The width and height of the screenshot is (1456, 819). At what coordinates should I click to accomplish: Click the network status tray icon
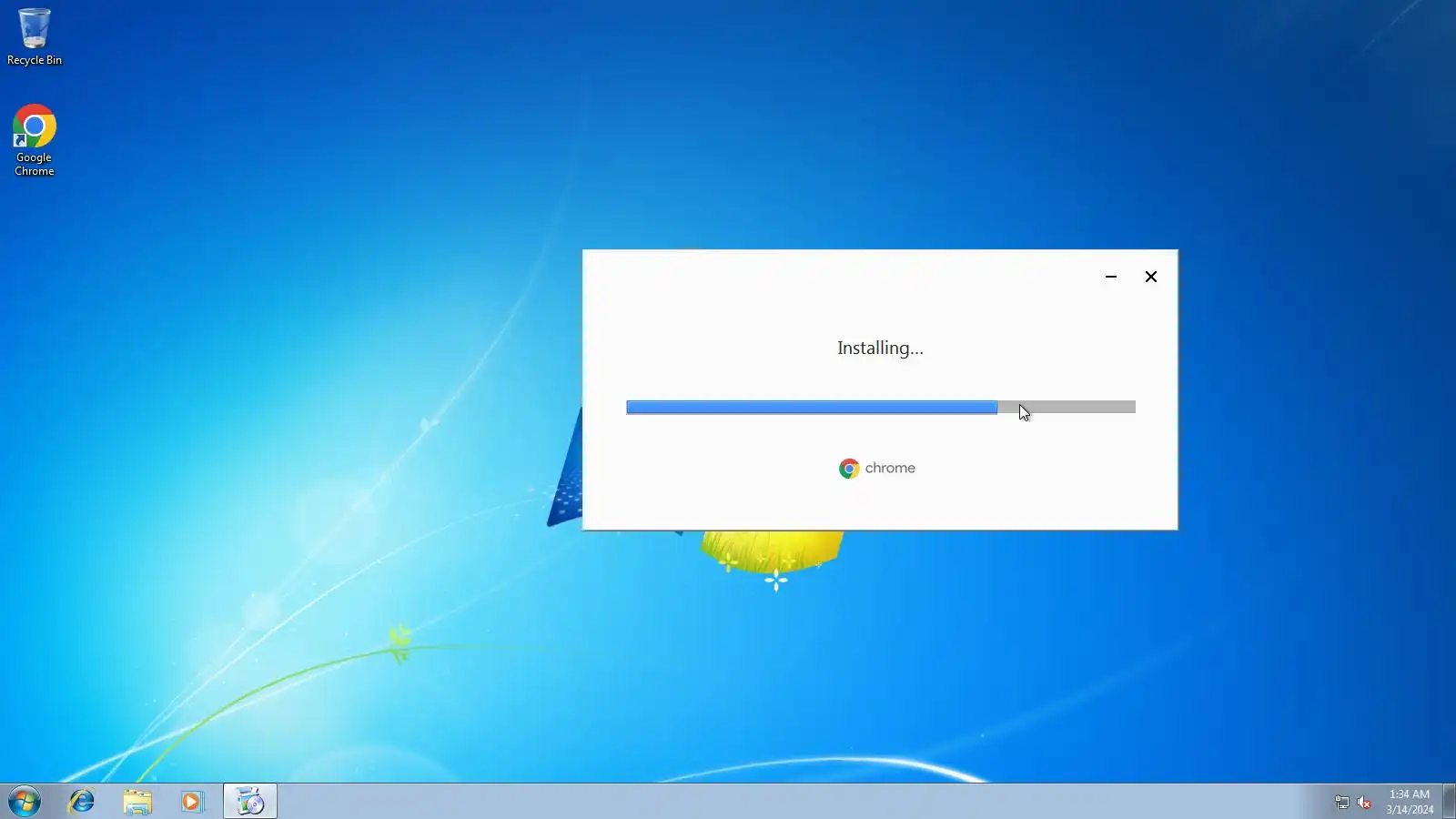[1341, 802]
